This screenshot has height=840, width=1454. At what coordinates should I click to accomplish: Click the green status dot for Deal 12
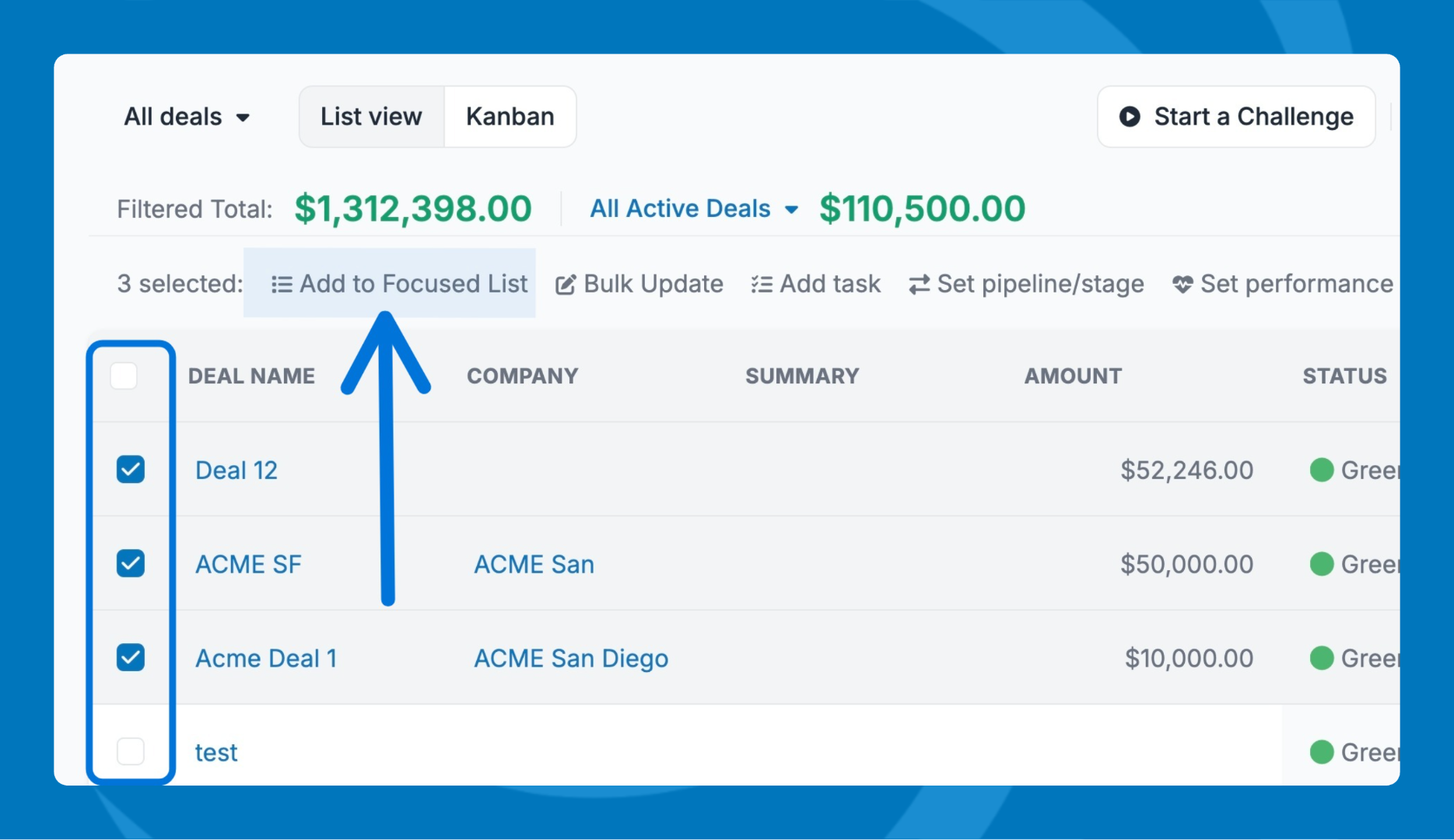[x=1321, y=470]
